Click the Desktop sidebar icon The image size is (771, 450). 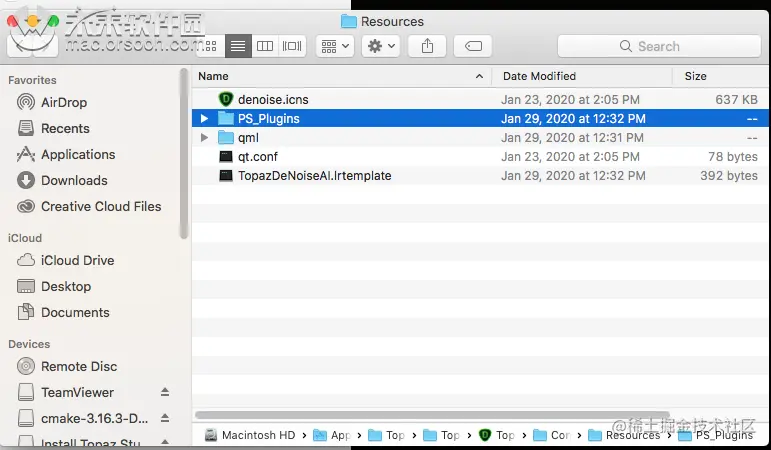[x=26, y=286]
